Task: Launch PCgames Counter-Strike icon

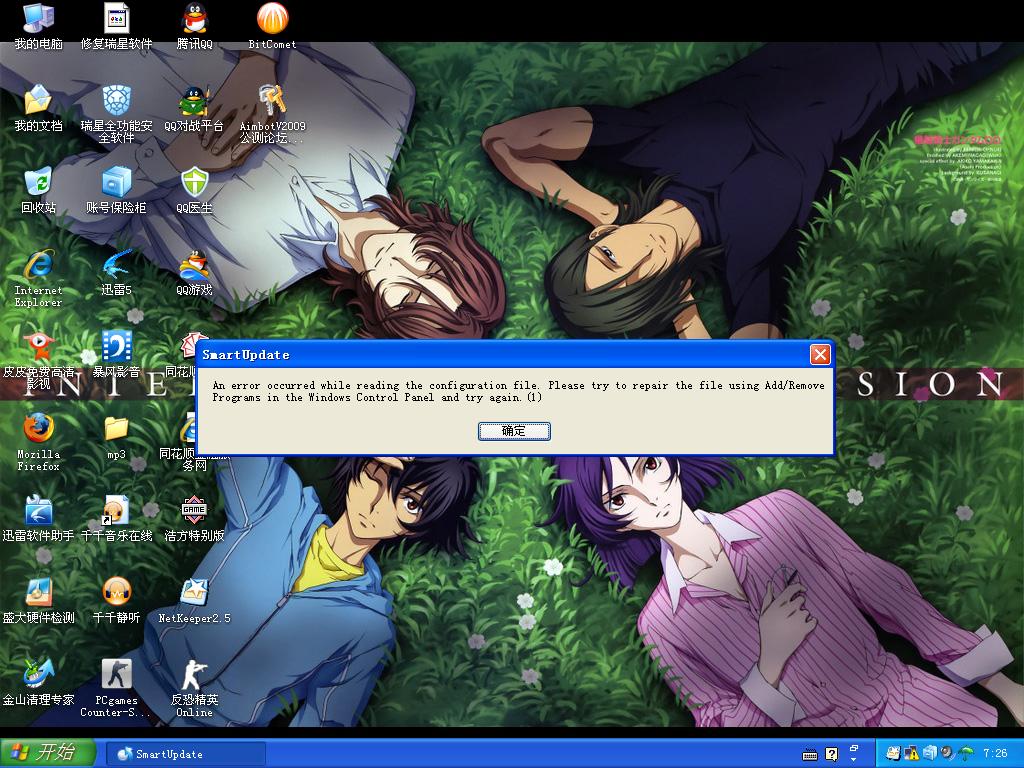Action: (x=116, y=688)
